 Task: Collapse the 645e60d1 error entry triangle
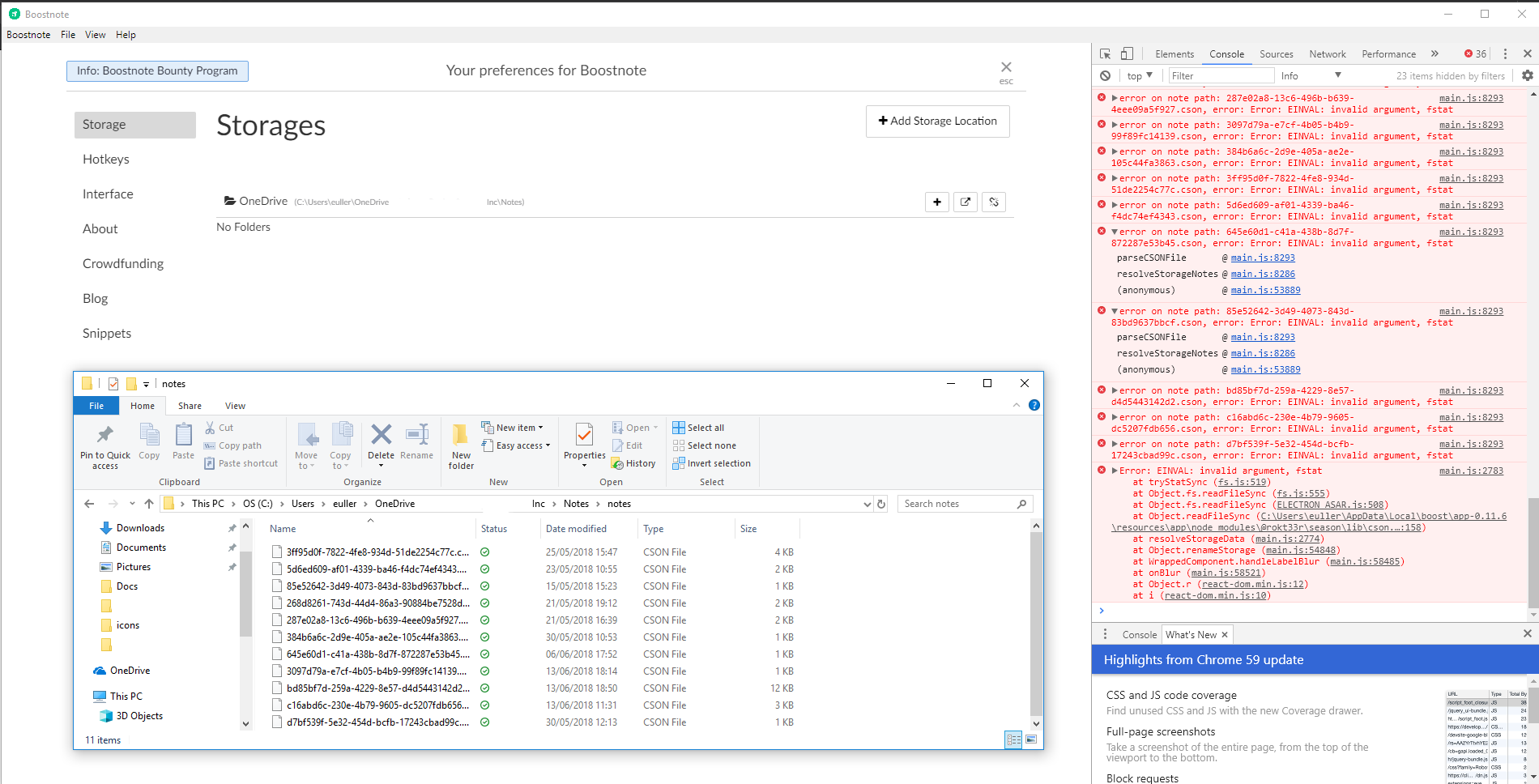(x=1115, y=232)
